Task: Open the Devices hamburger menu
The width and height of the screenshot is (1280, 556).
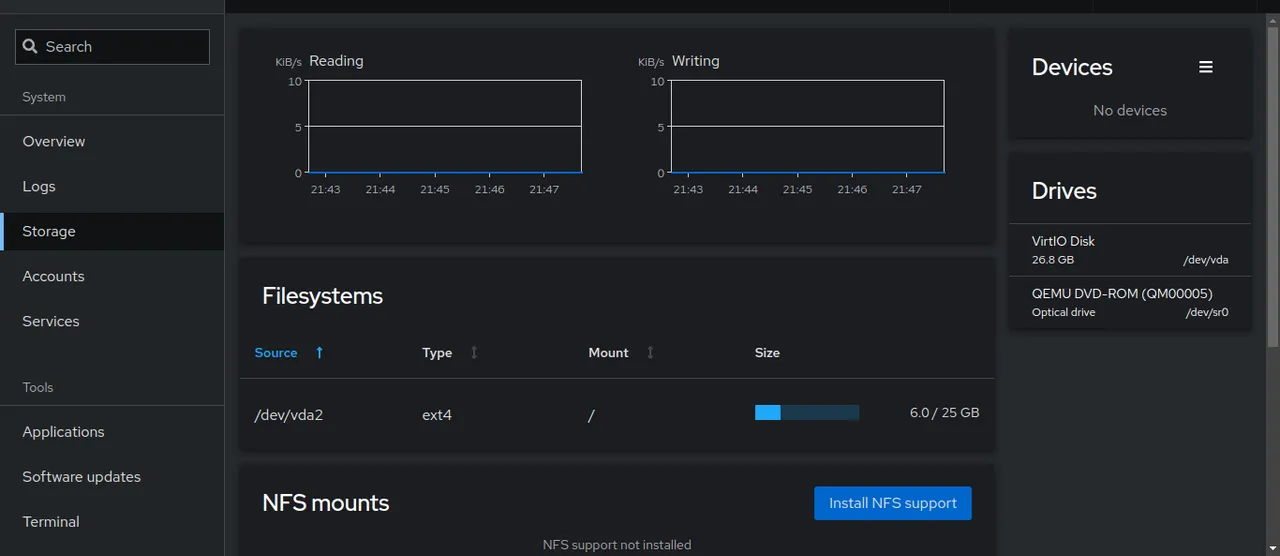Action: (x=1206, y=67)
